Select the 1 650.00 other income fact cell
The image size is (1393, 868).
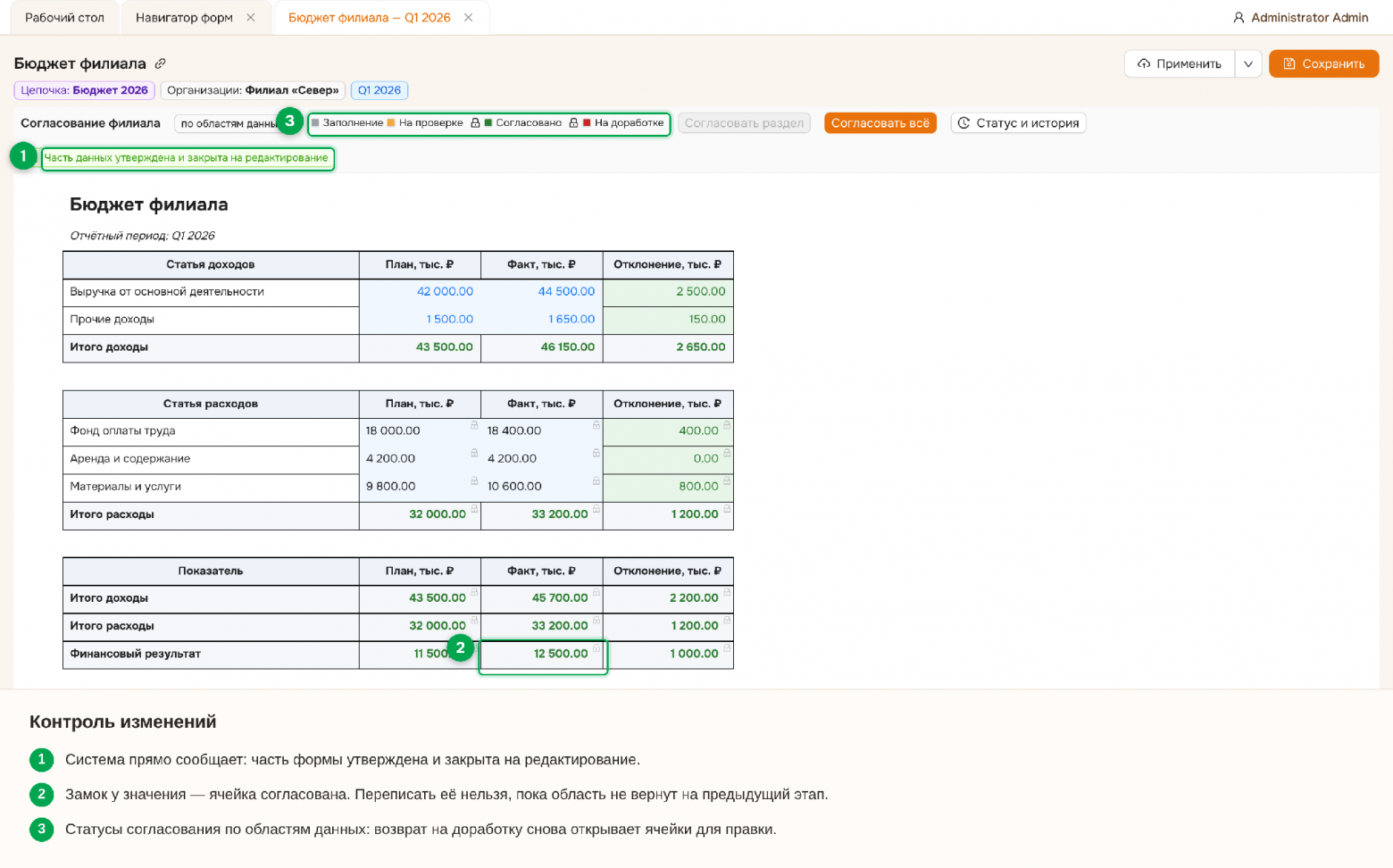click(542, 320)
